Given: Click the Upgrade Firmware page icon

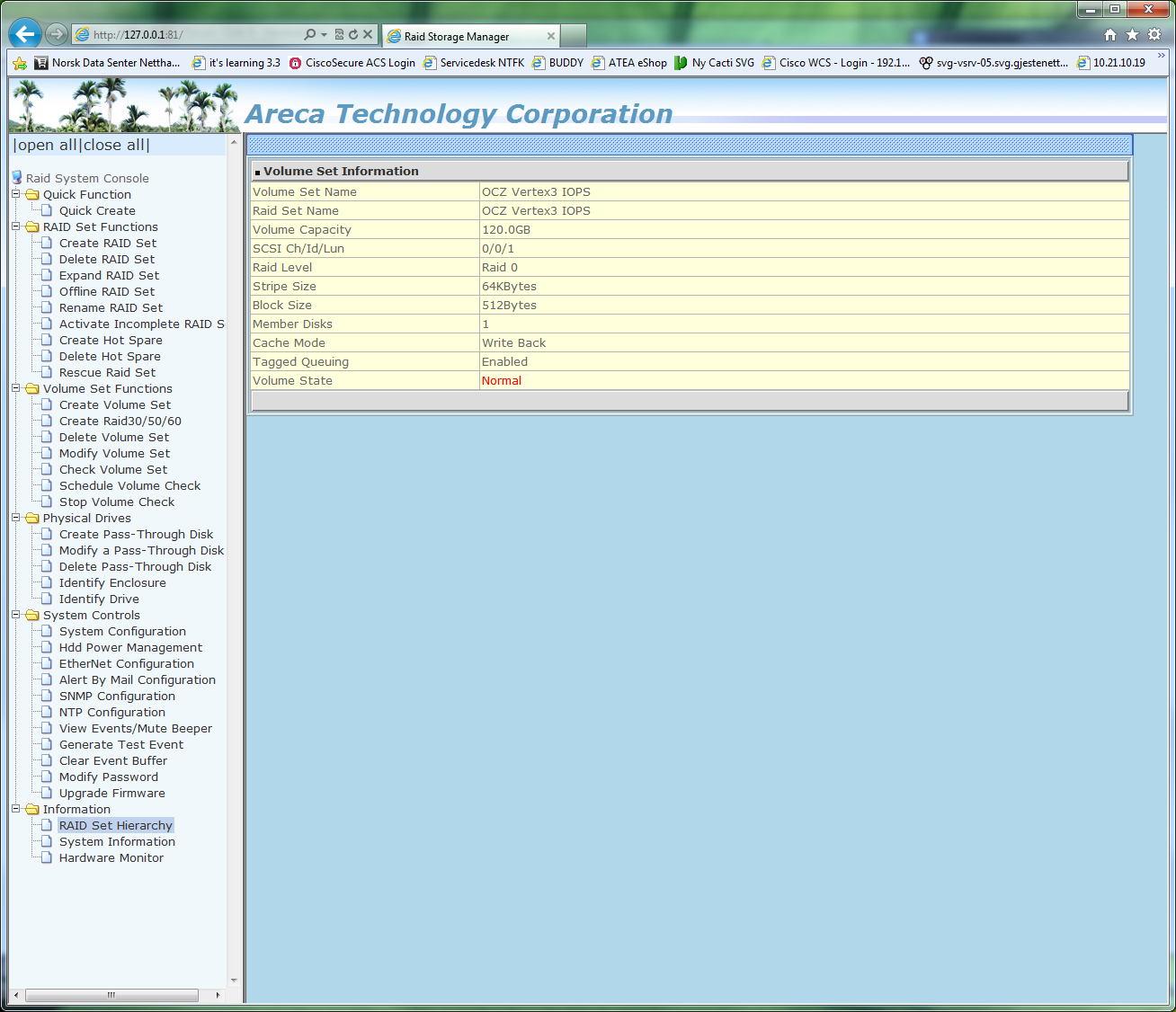Looking at the screenshot, I should [48, 793].
